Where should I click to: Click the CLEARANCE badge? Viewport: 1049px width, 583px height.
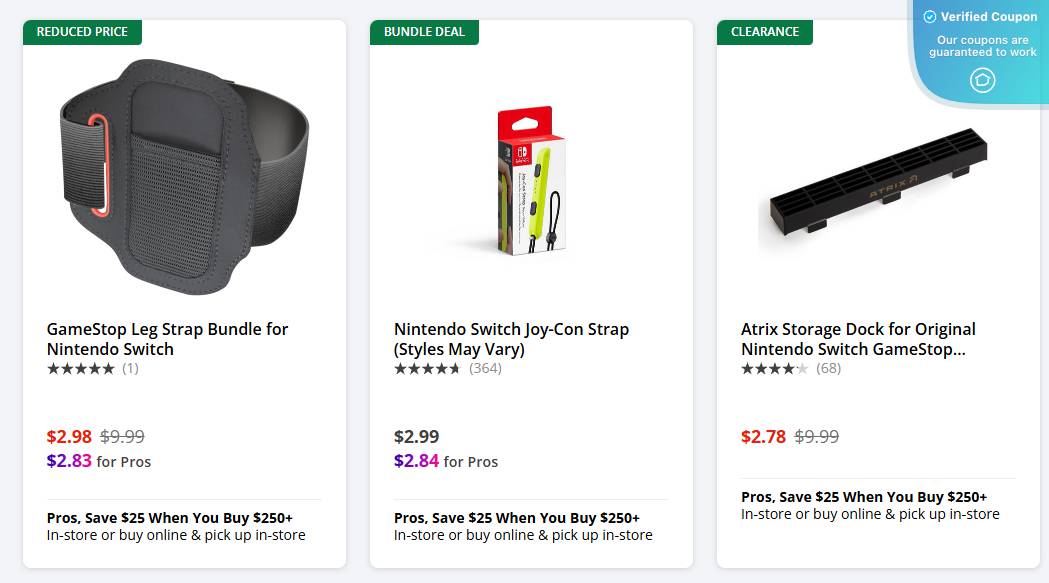(764, 31)
